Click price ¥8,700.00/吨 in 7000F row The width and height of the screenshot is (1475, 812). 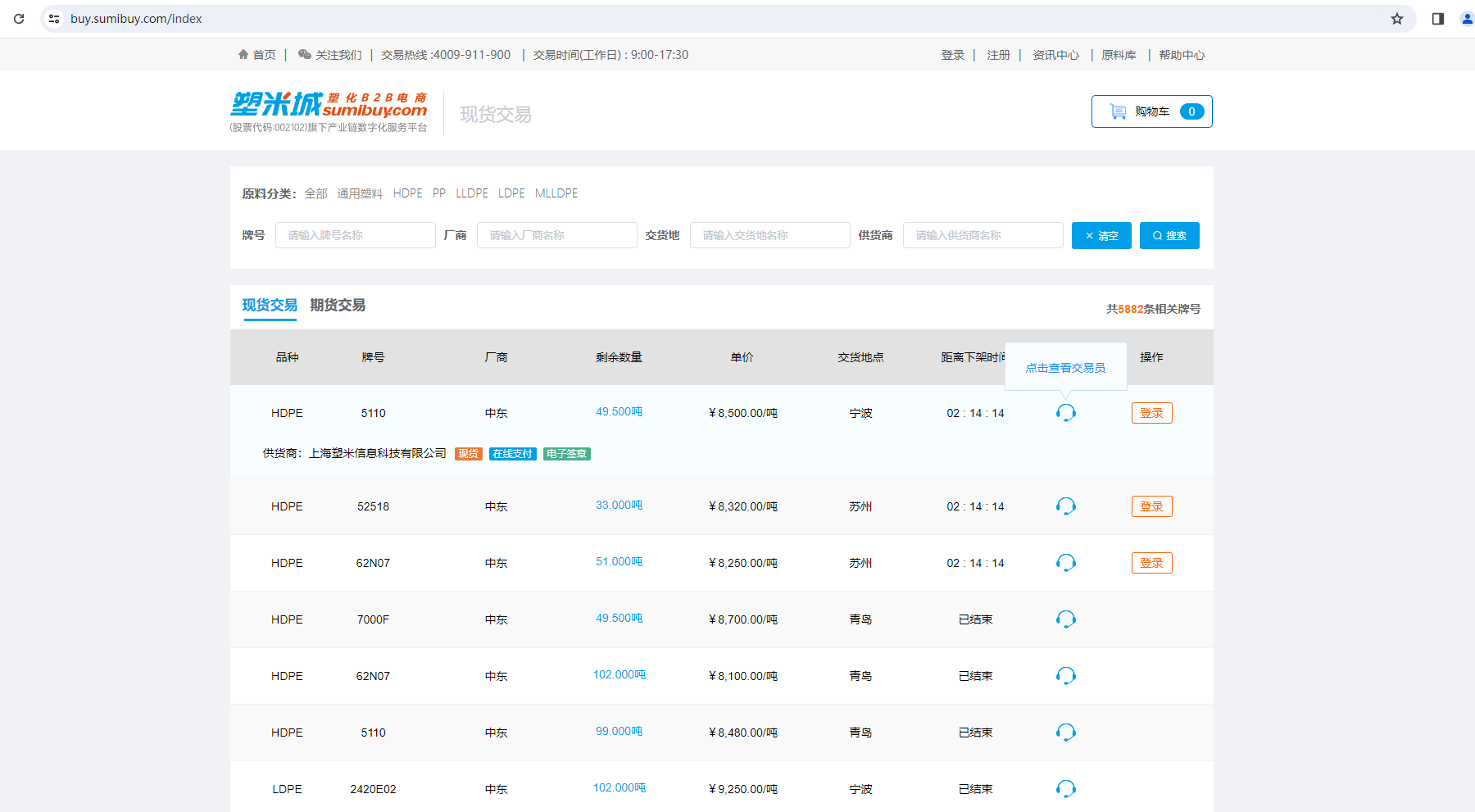click(x=742, y=619)
